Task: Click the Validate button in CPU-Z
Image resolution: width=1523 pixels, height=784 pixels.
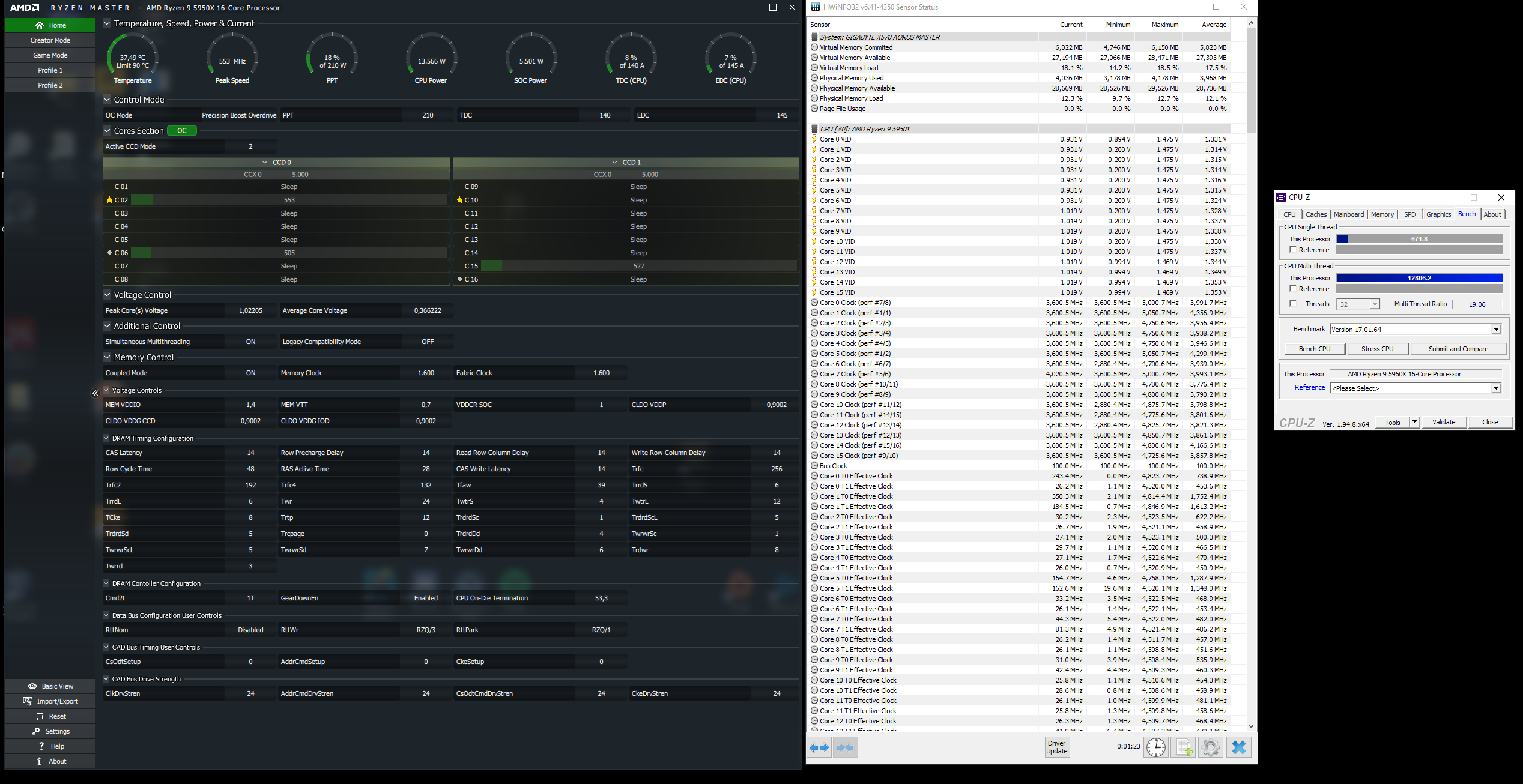Action: tap(1444, 422)
